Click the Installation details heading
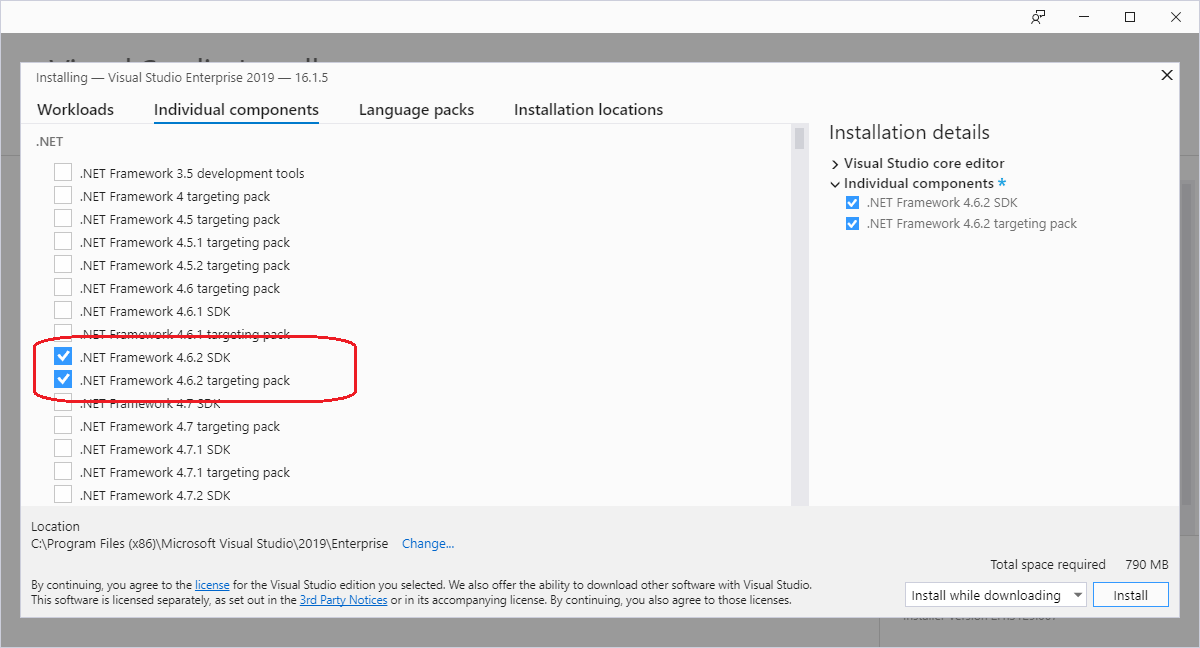This screenshot has height=648, width=1200. (909, 133)
